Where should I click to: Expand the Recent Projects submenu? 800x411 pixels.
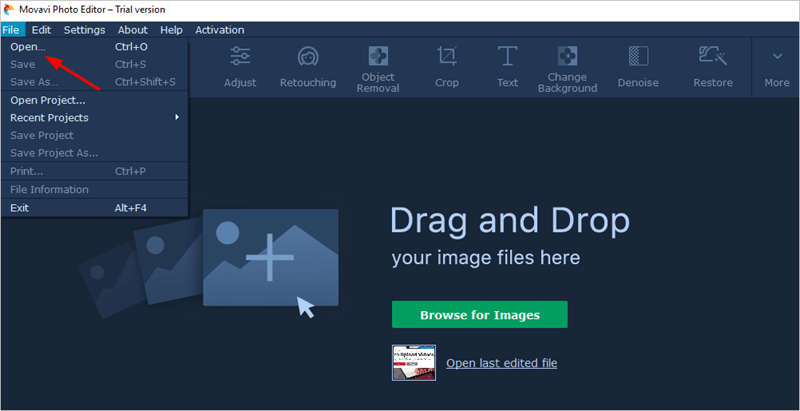click(x=94, y=118)
